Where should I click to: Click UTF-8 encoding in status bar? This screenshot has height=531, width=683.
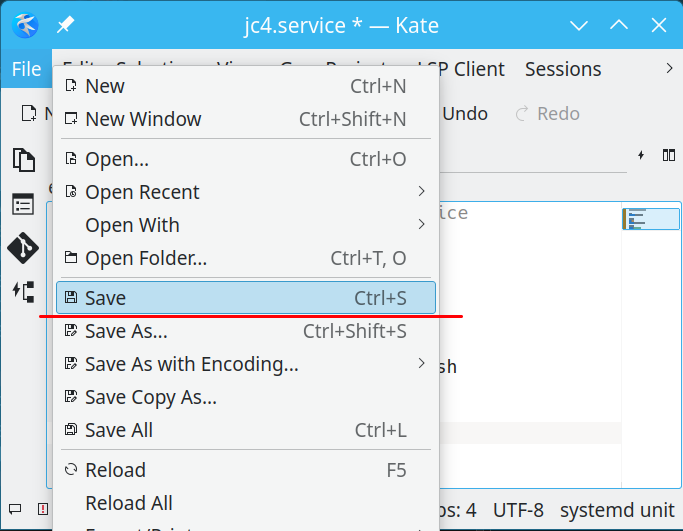[x=518, y=510]
